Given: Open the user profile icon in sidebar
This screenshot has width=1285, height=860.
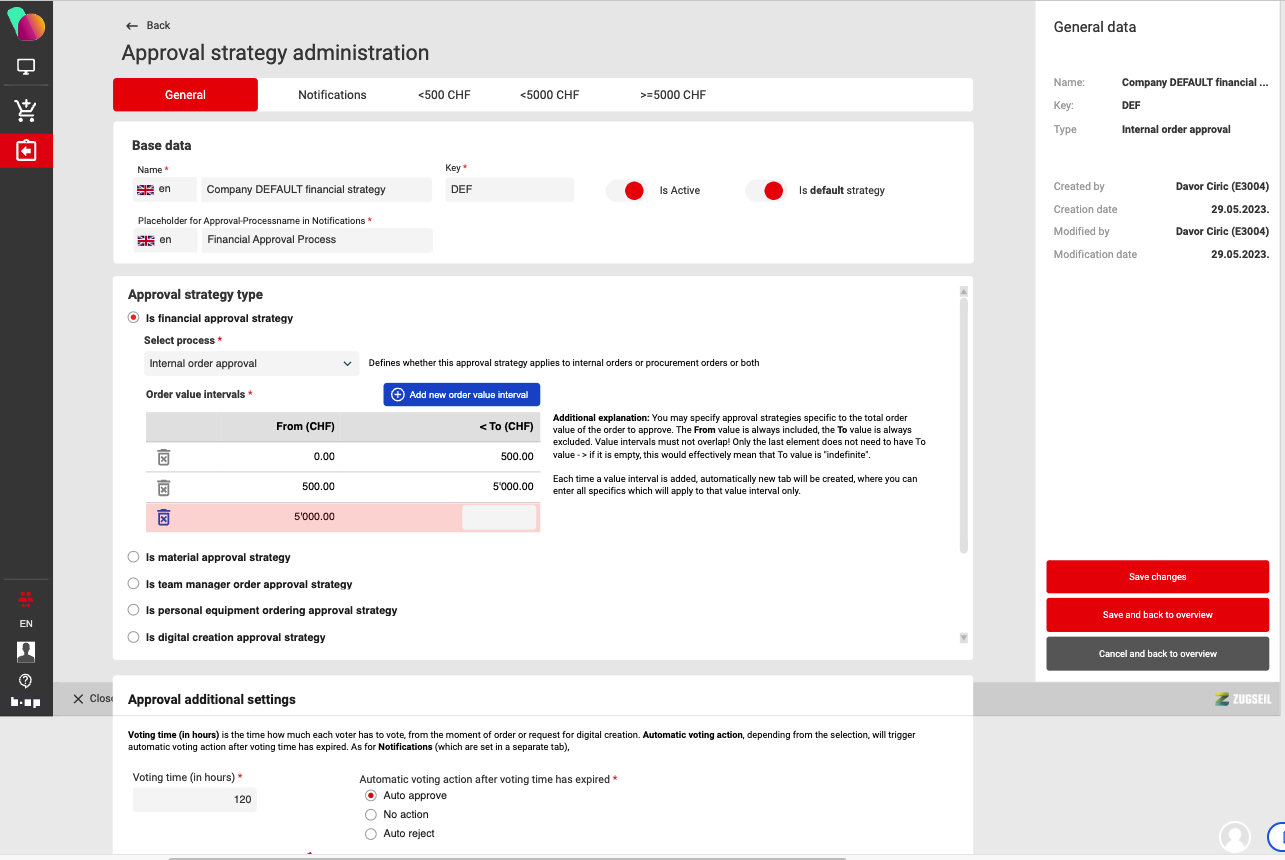Looking at the screenshot, I should point(26,652).
